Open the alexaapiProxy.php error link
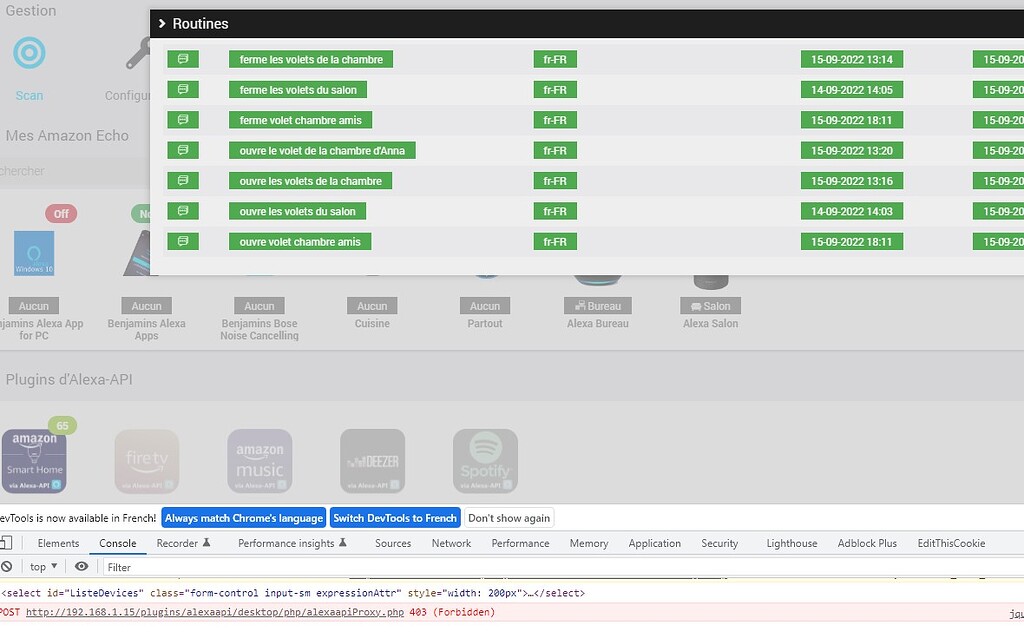The image size is (1024, 644). [x=215, y=613]
